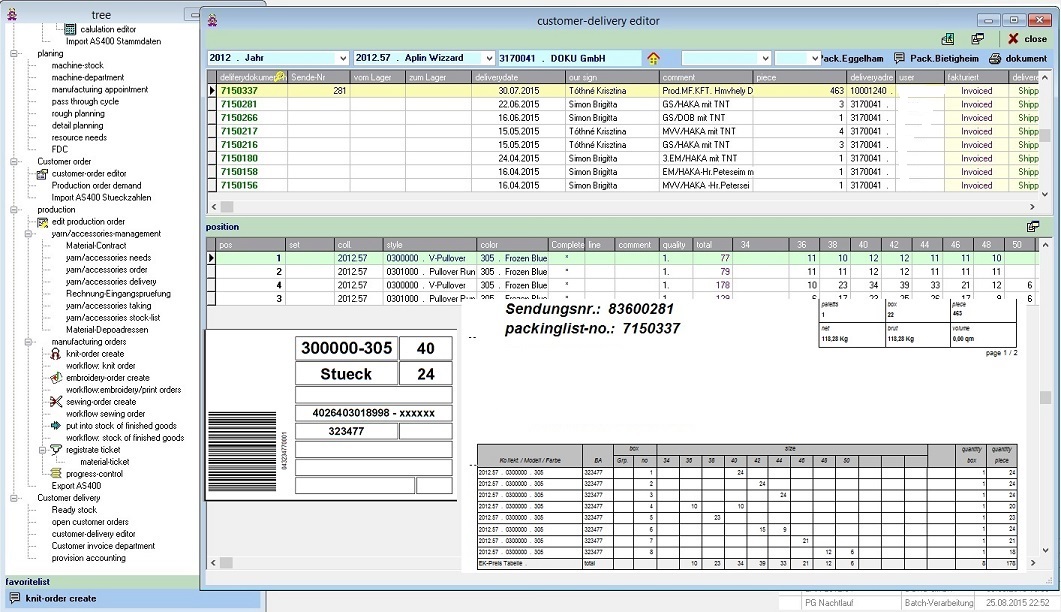
Task: Click the scissors icon for sewing-order create
Action: pyautogui.click(x=56, y=402)
